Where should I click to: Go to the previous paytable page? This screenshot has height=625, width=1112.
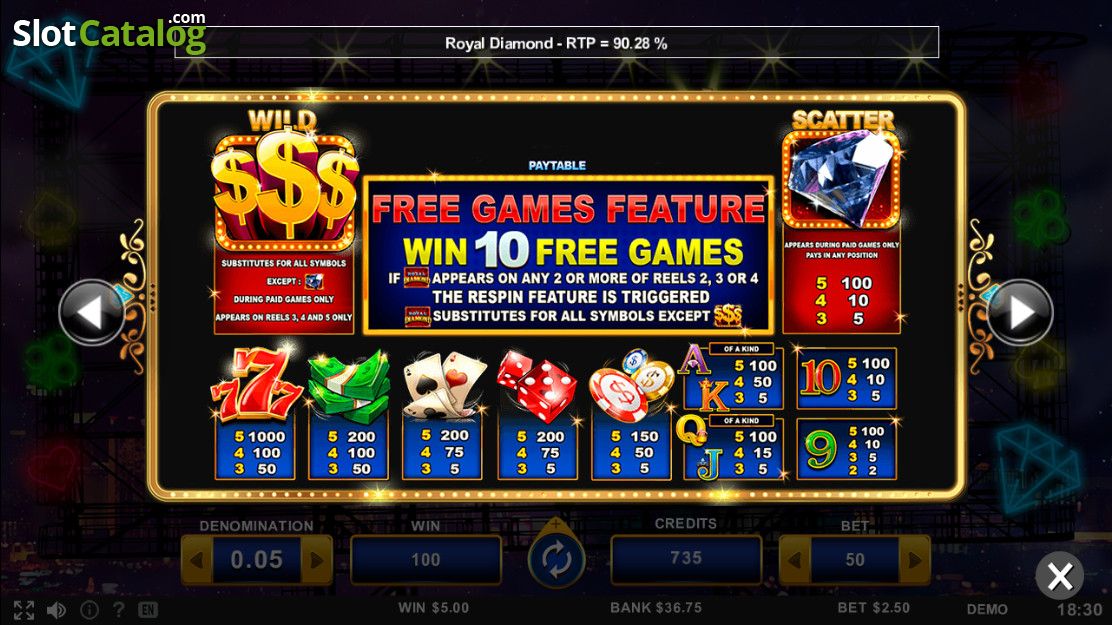pyautogui.click(x=91, y=313)
